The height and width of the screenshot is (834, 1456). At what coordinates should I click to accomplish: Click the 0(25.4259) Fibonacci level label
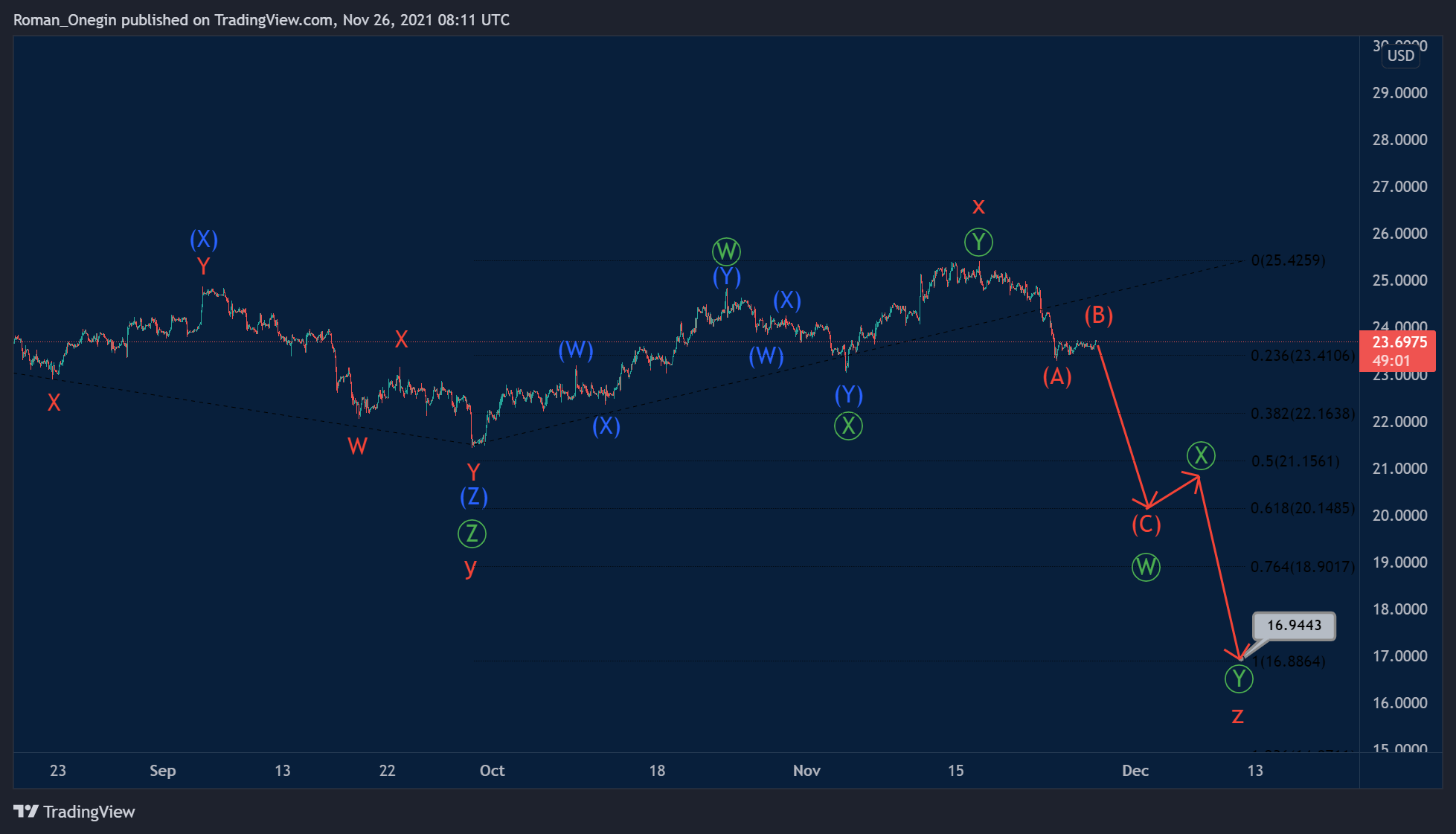coord(1288,260)
